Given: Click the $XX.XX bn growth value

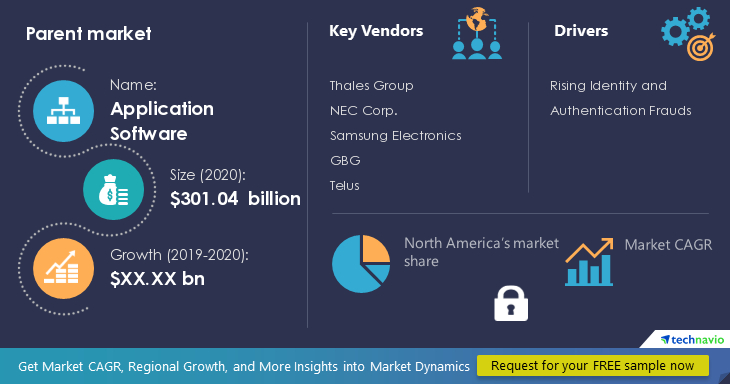Looking at the screenshot, I should tap(157, 279).
